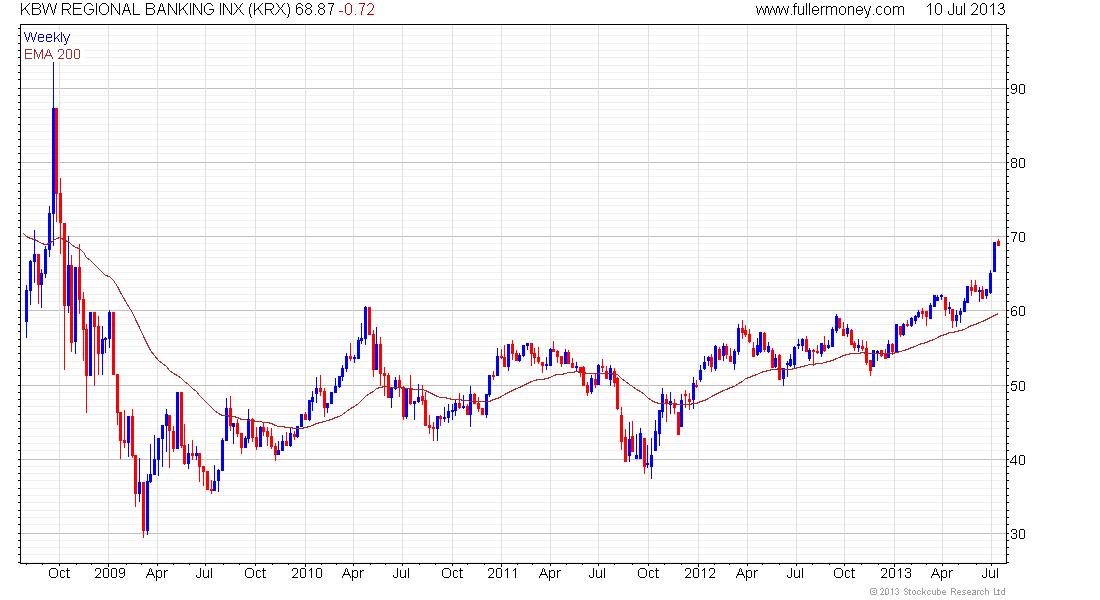Select the 2013 marker on the time axis
Screen dimensions: 1100x600
pyautogui.click(x=896, y=574)
